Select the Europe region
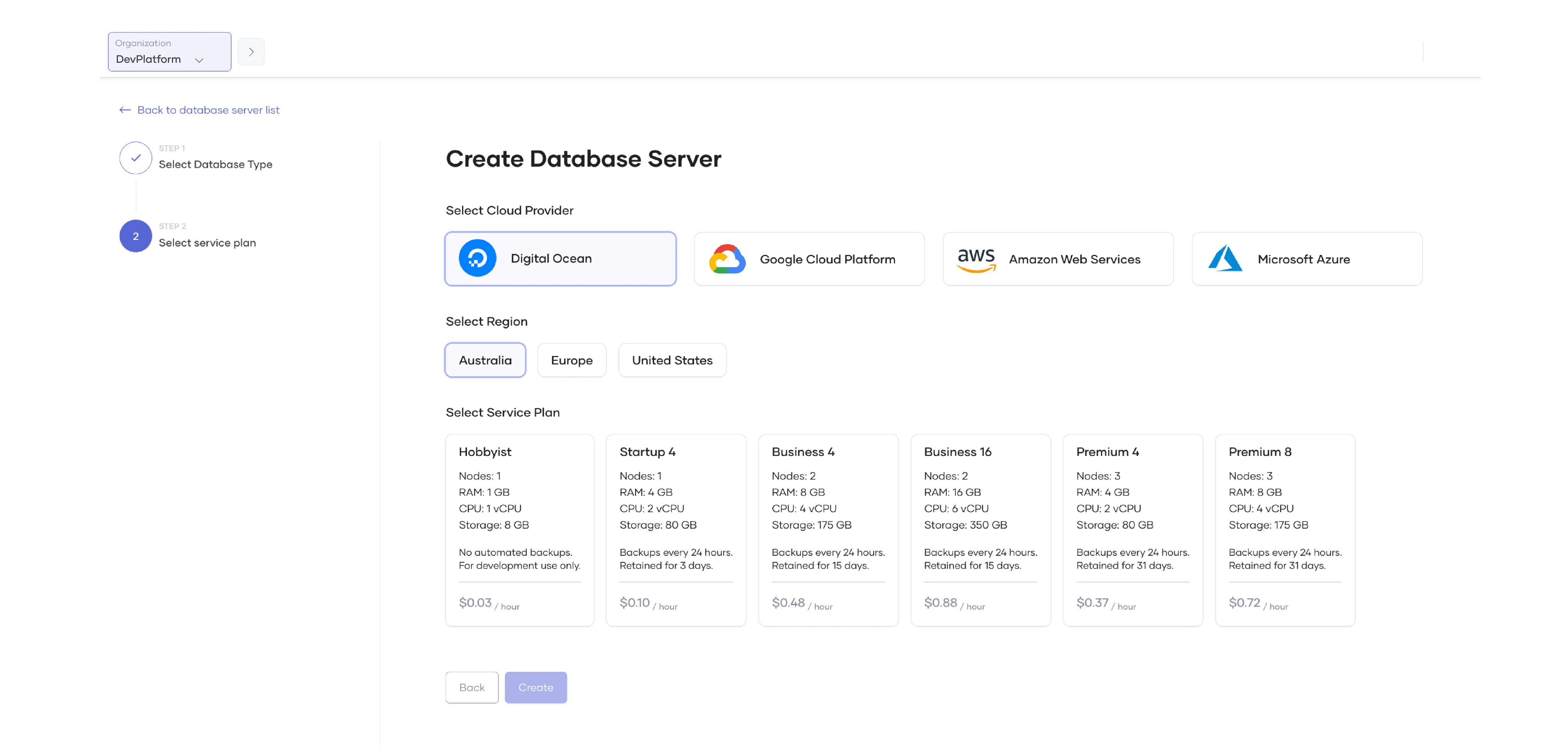This screenshot has width=1568, height=756. coord(571,360)
